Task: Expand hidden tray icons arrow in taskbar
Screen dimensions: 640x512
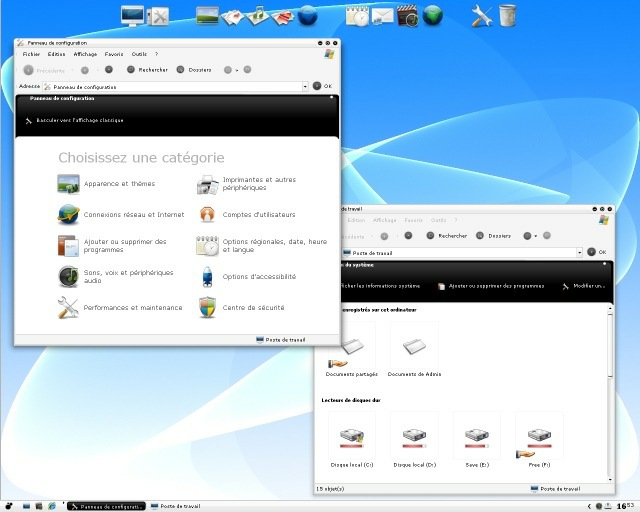Action: coord(589,506)
